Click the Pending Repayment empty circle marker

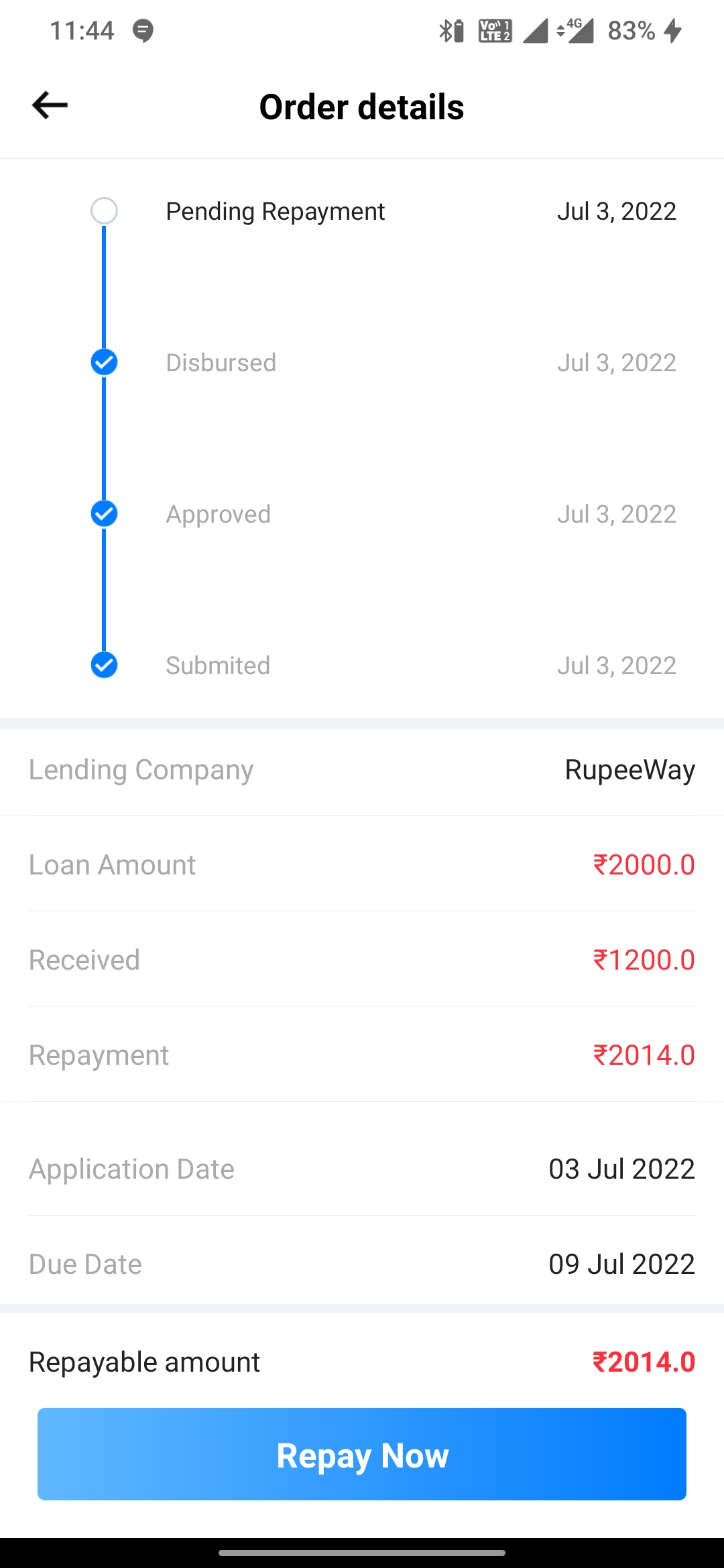tap(104, 211)
